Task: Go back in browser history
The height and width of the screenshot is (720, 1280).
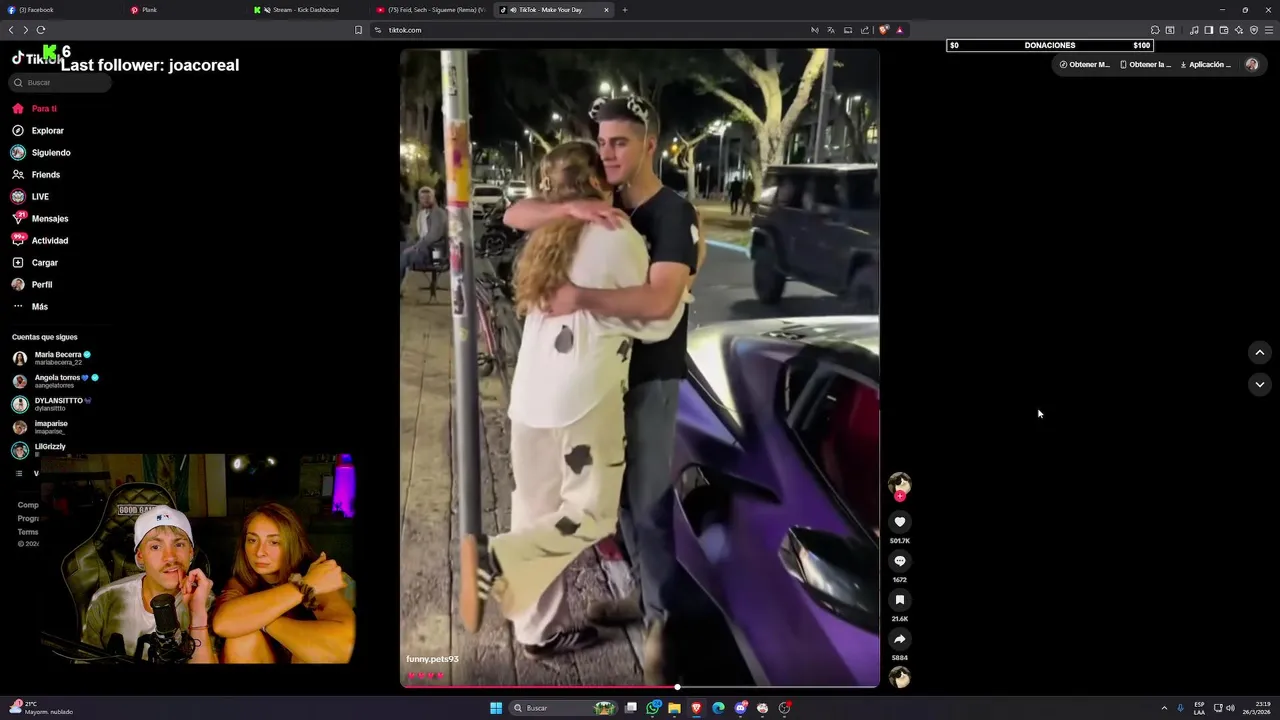Action: (11, 30)
